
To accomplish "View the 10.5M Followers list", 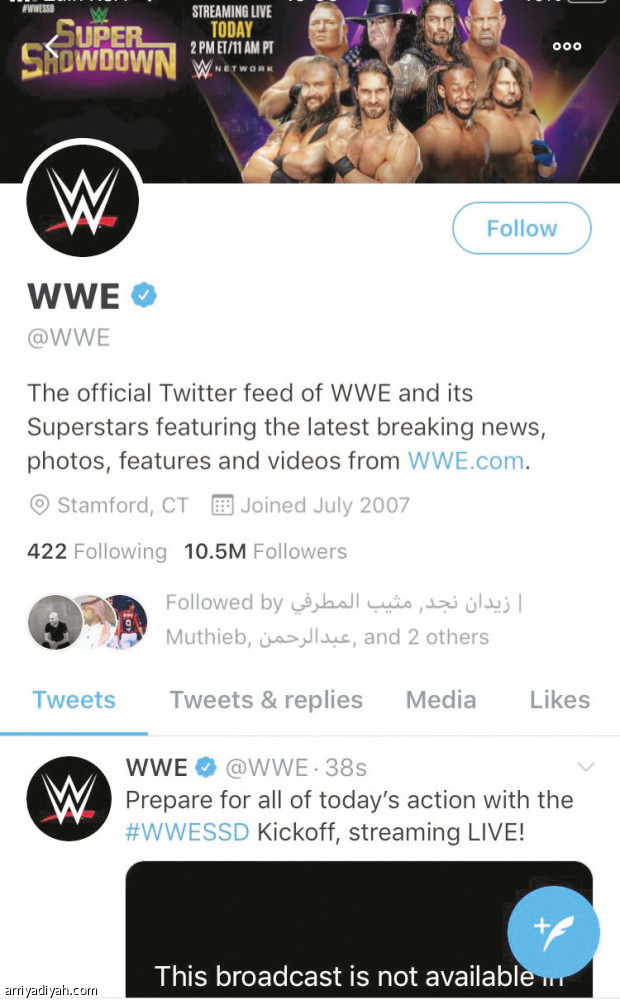I will point(265,551).
